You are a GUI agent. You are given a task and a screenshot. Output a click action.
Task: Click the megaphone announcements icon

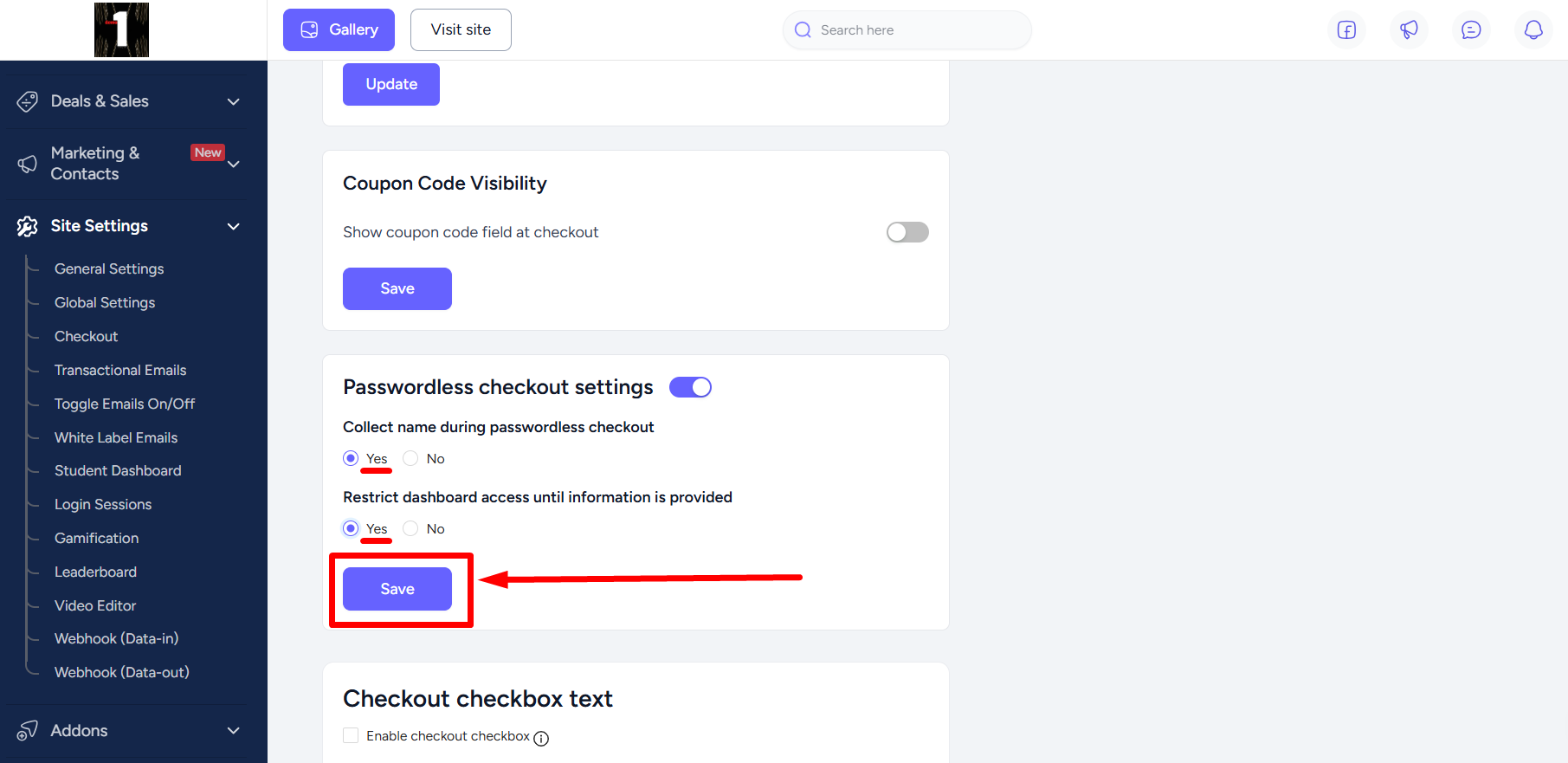(x=1409, y=30)
